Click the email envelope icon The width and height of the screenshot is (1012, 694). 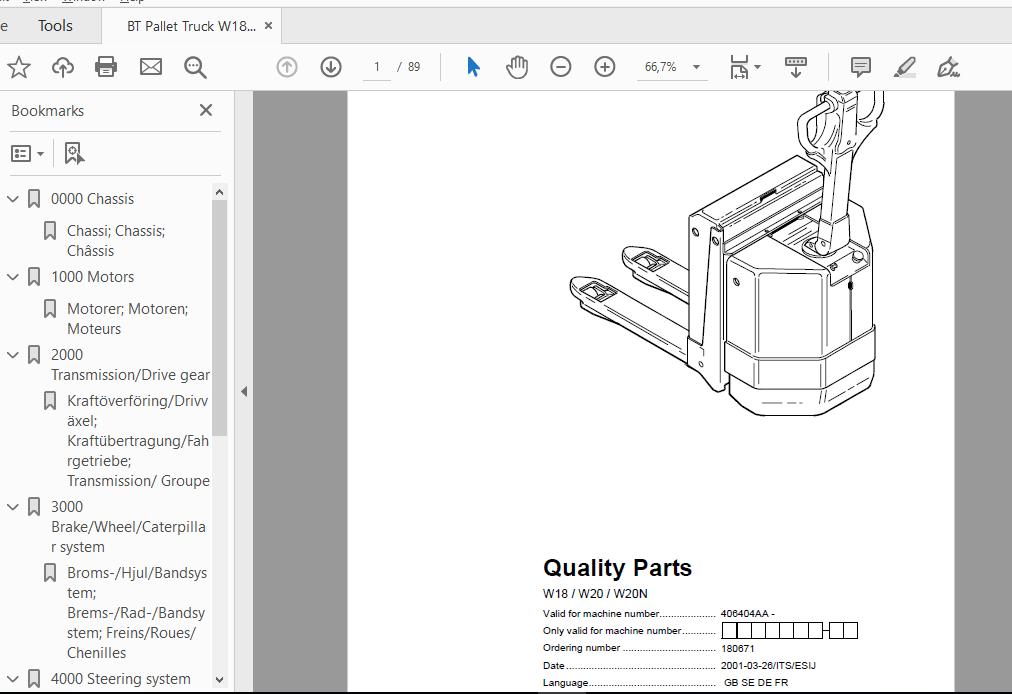[x=150, y=67]
